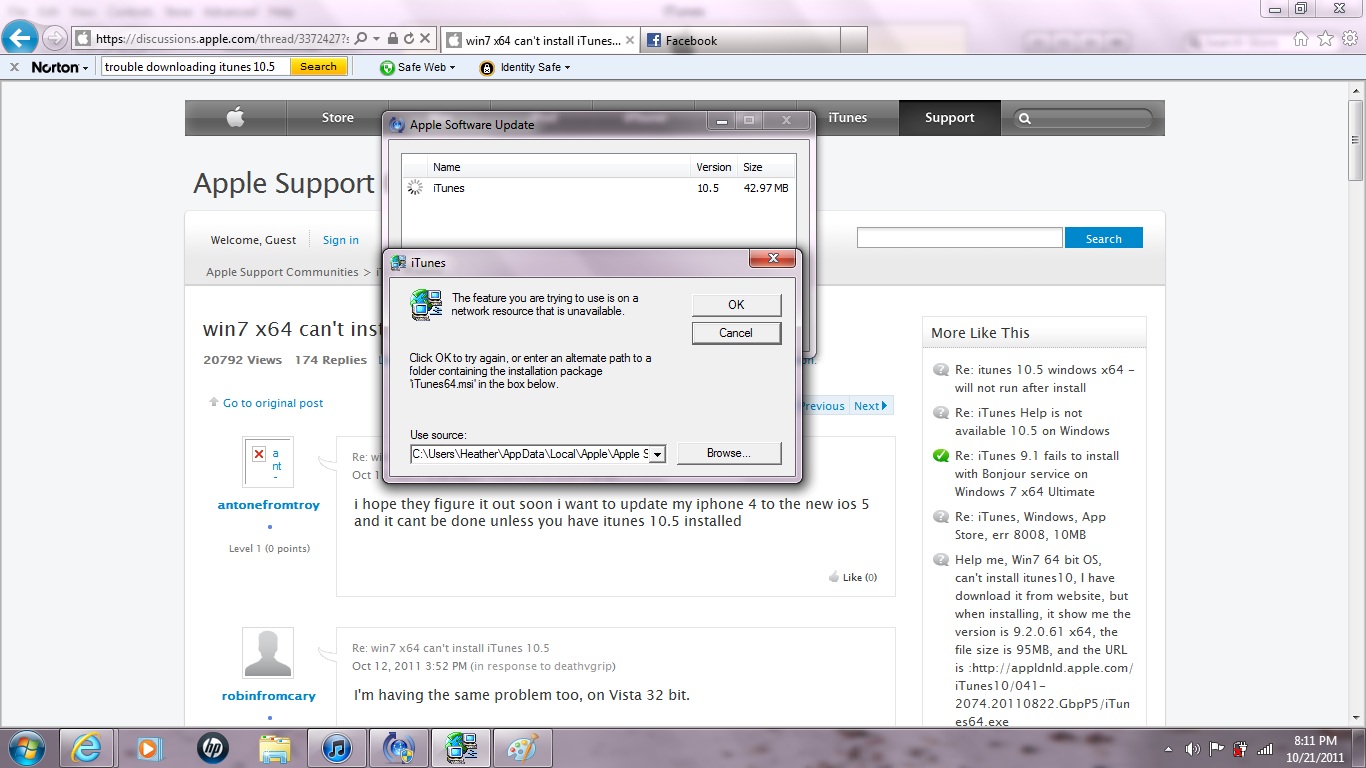The image size is (1366, 768).
Task: Click the blue Search button on Apple Communities
Action: click(x=1104, y=239)
